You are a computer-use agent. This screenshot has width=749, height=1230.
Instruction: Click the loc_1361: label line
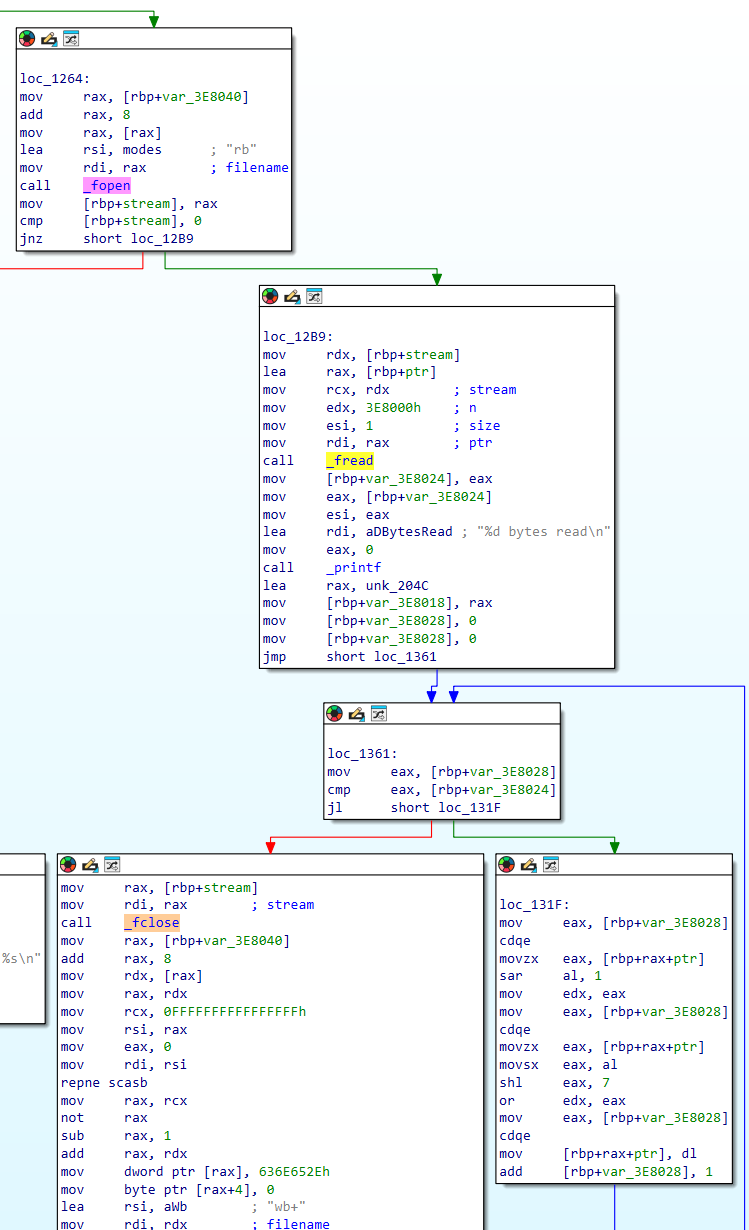click(363, 754)
